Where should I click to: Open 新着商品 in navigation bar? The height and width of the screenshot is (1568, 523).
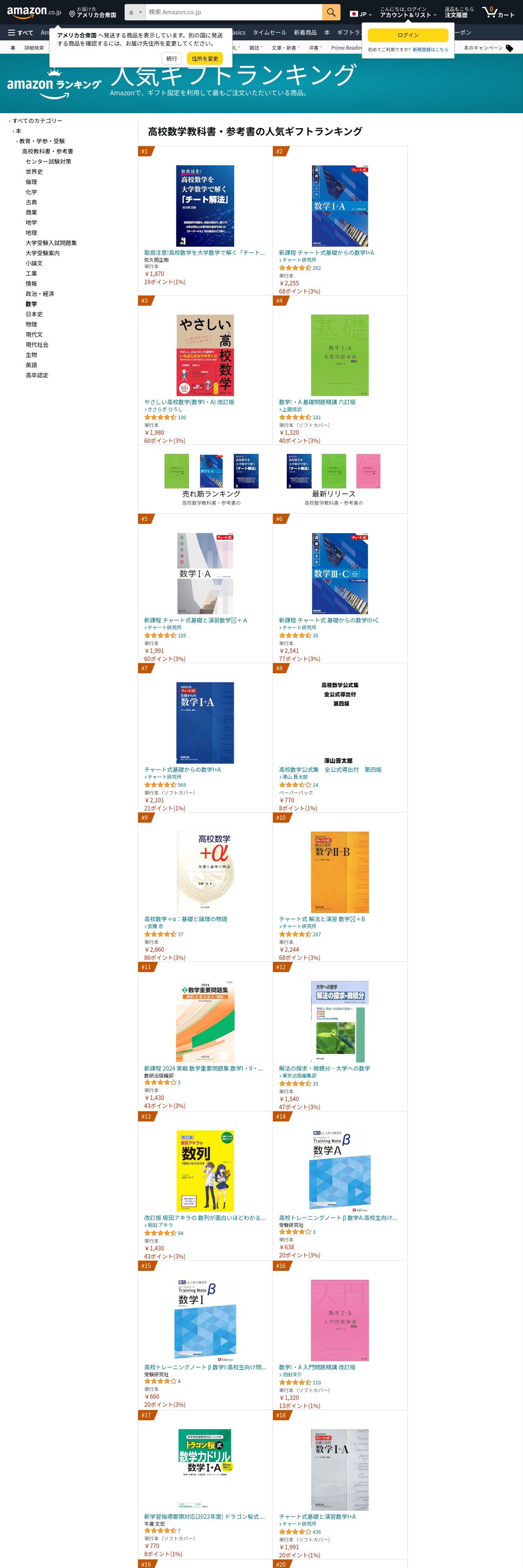click(x=305, y=33)
